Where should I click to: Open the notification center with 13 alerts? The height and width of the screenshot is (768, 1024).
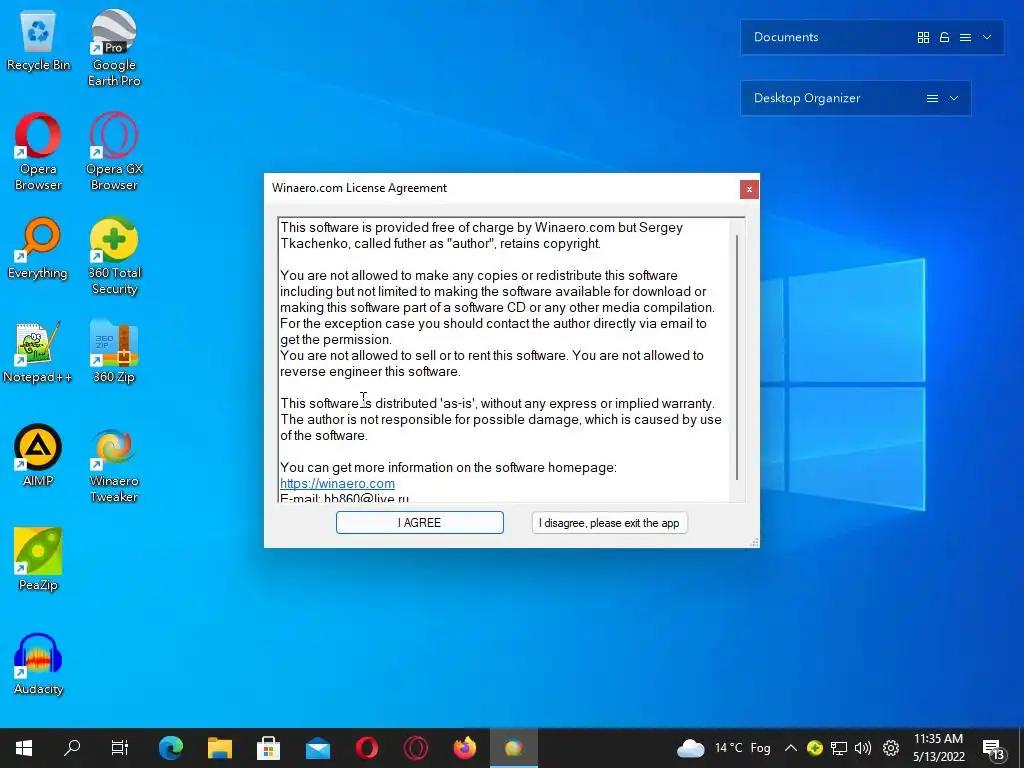[x=994, y=748]
